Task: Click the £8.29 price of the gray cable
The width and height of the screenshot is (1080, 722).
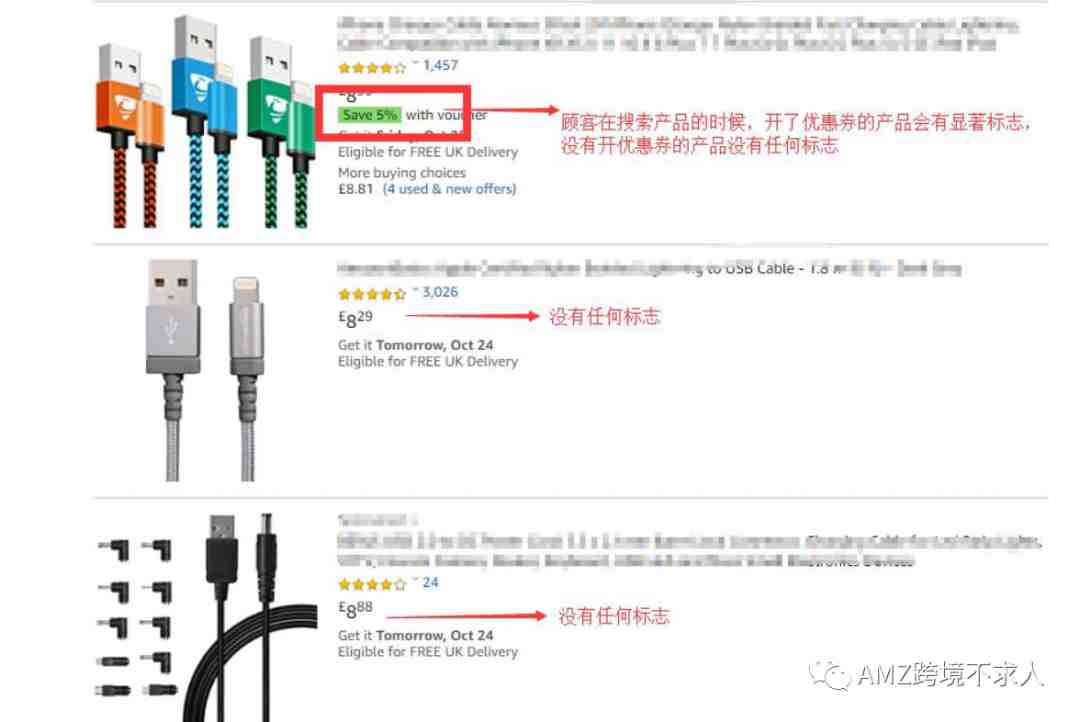Action: 355,318
